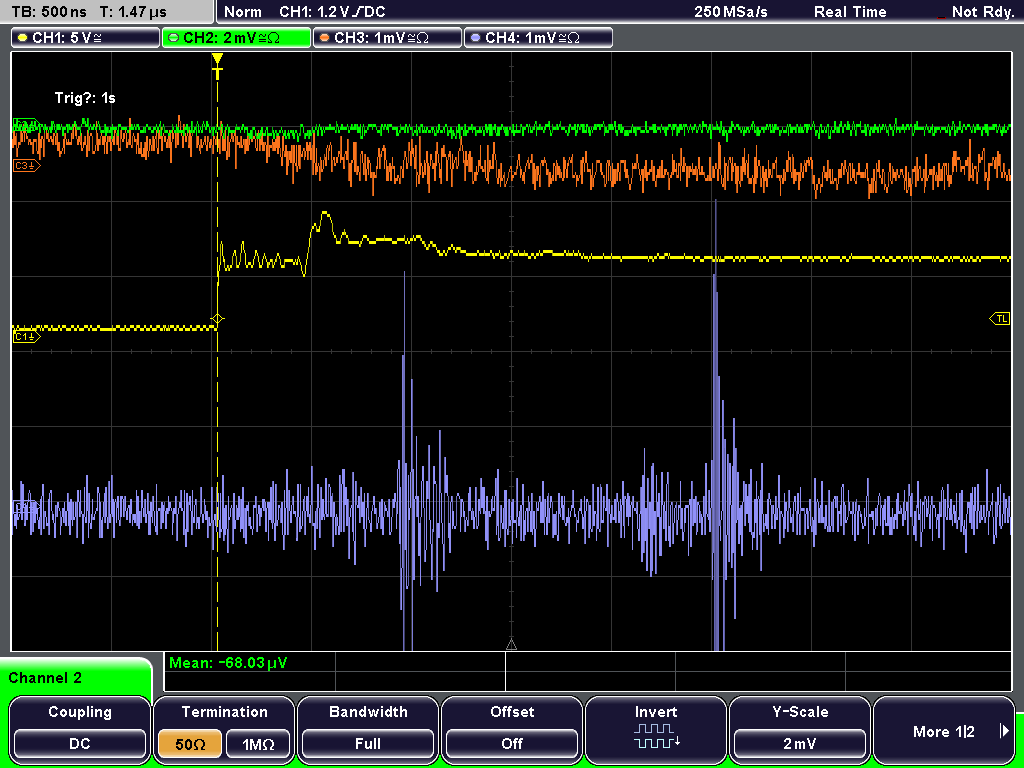Click the C1 ground level marker
1024x768 pixels.
pyautogui.click(x=26, y=336)
